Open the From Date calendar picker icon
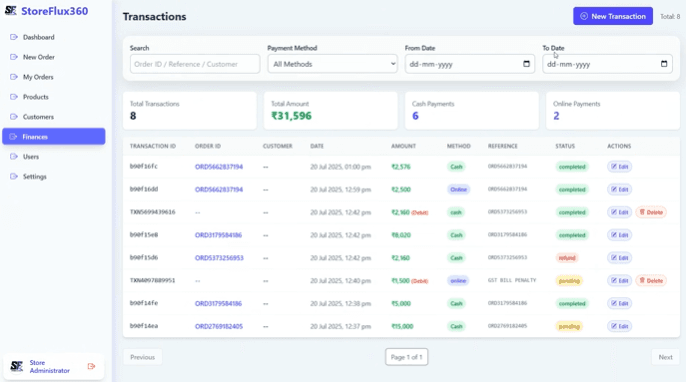Screen dimensions: 686x382 click(x=526, y=64)
